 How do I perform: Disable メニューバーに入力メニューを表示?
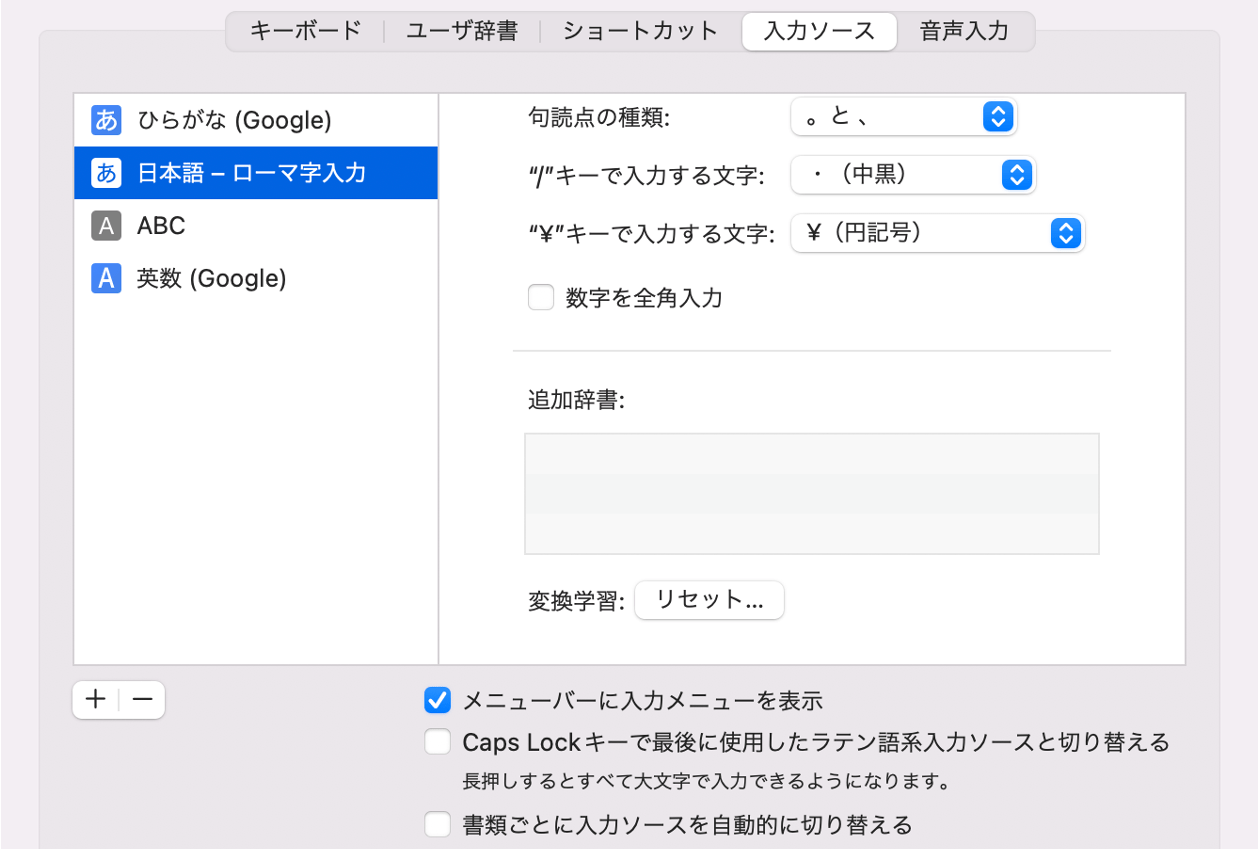(437, 701)
